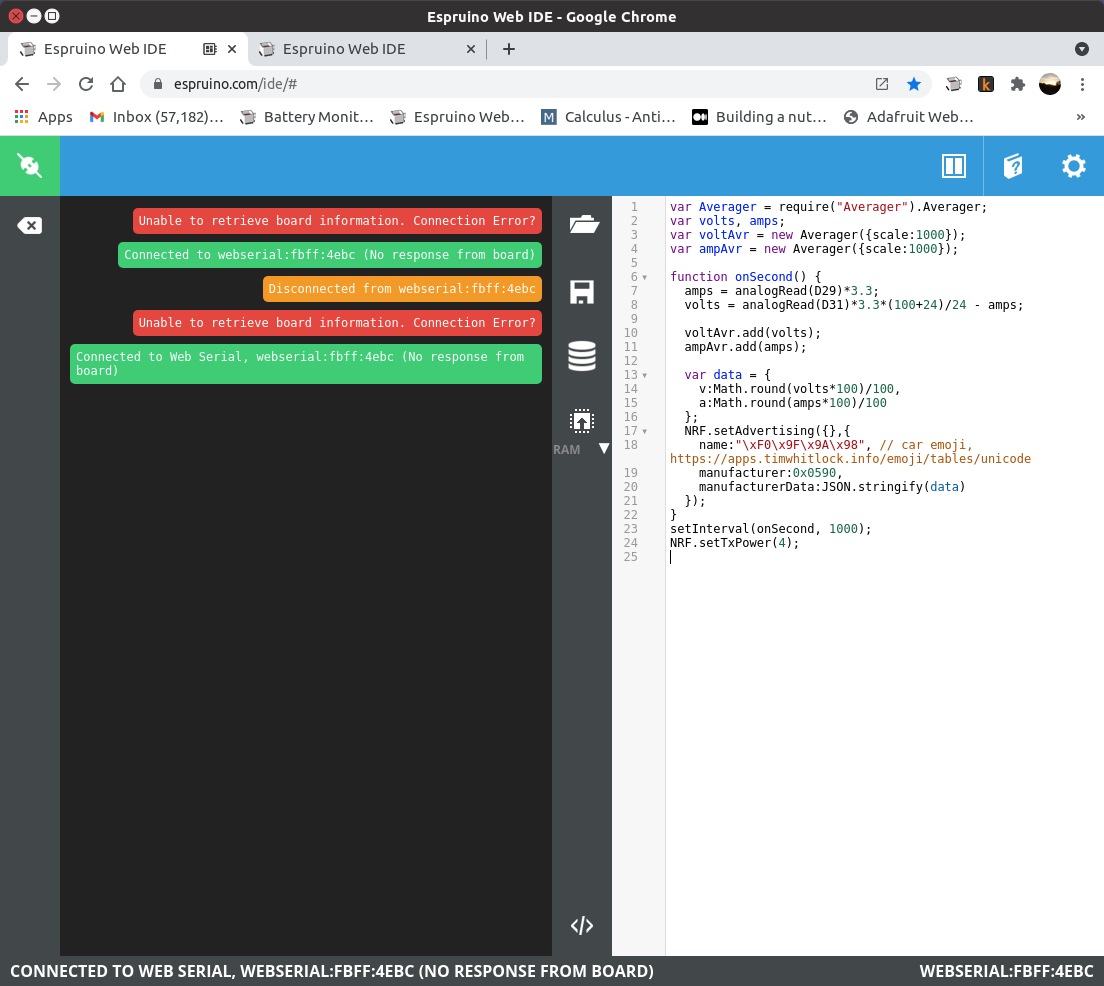Place cursor on empty line 25 in editor

pos(884,557)
